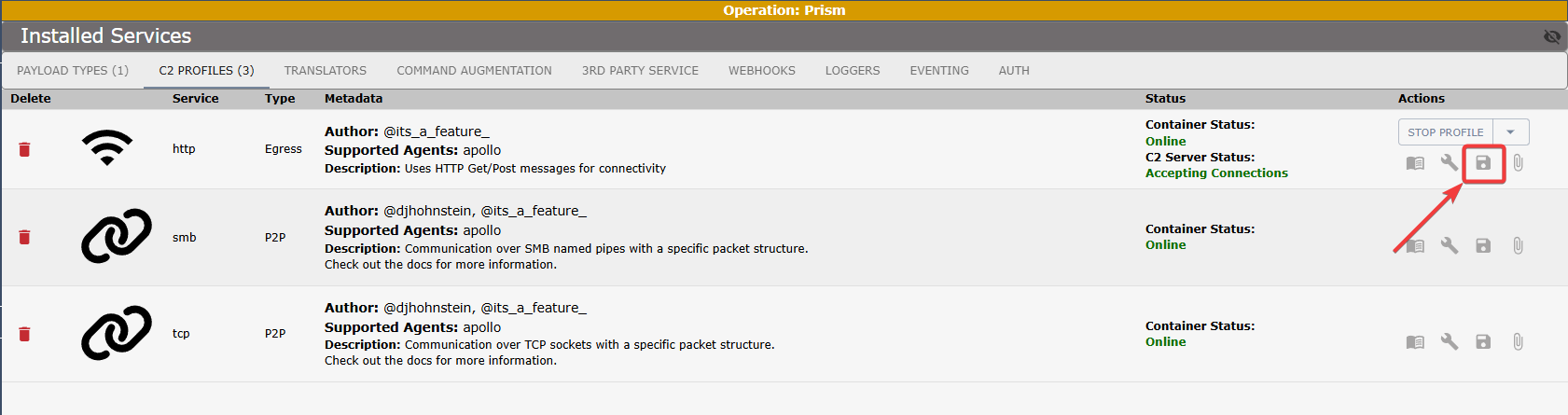Toggle the hidden-services eye icon

tap(1552, 36)
